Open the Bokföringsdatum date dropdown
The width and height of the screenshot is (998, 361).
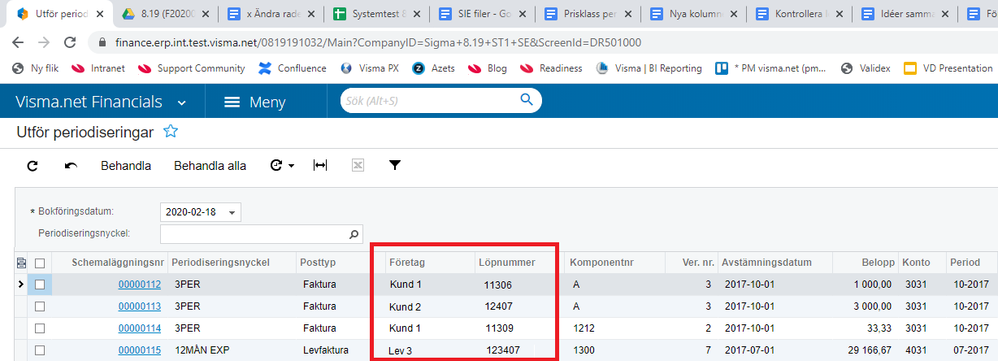(x=232, y=212)
